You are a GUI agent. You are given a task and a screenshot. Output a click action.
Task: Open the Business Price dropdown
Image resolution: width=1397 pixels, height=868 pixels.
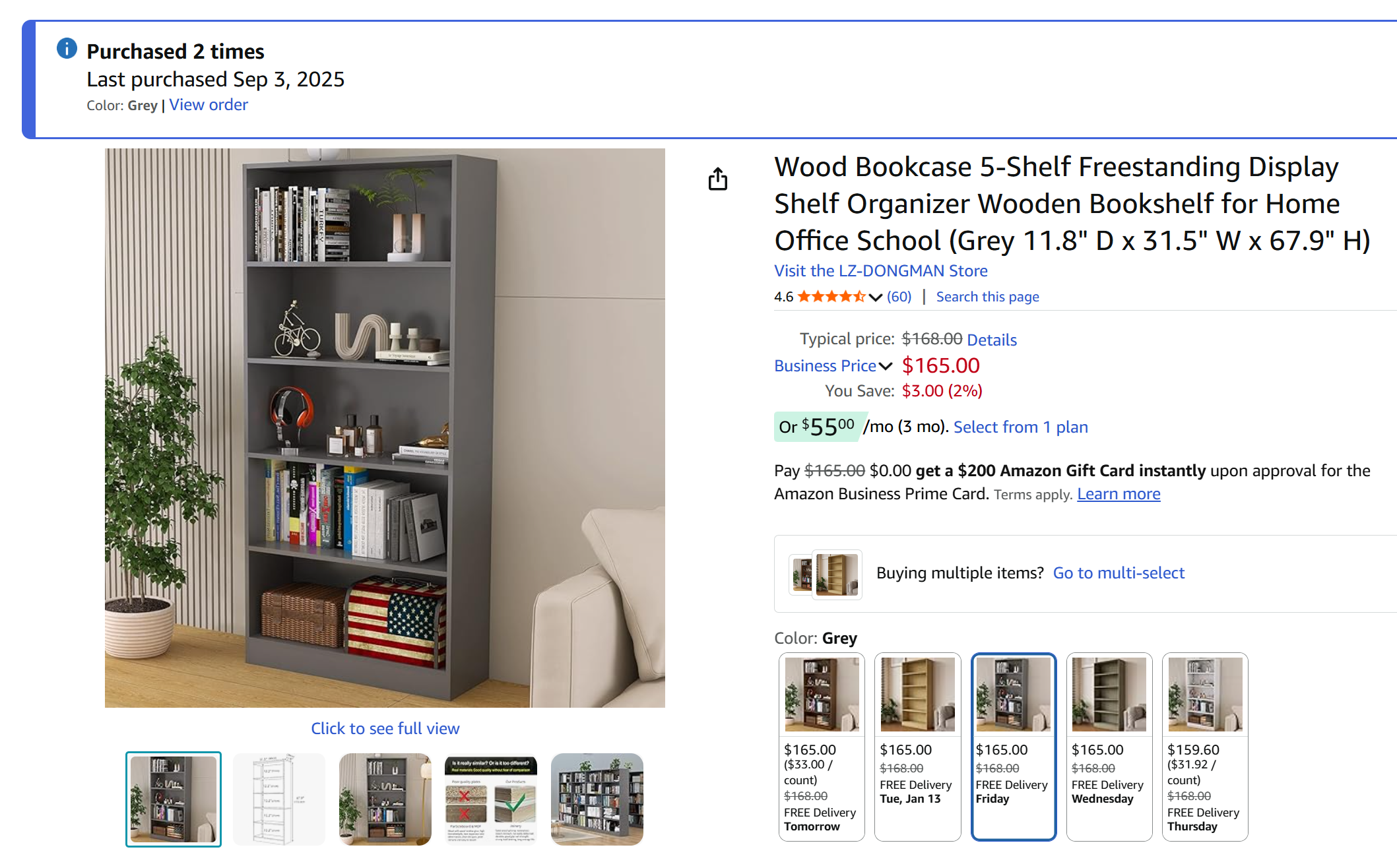833,366
